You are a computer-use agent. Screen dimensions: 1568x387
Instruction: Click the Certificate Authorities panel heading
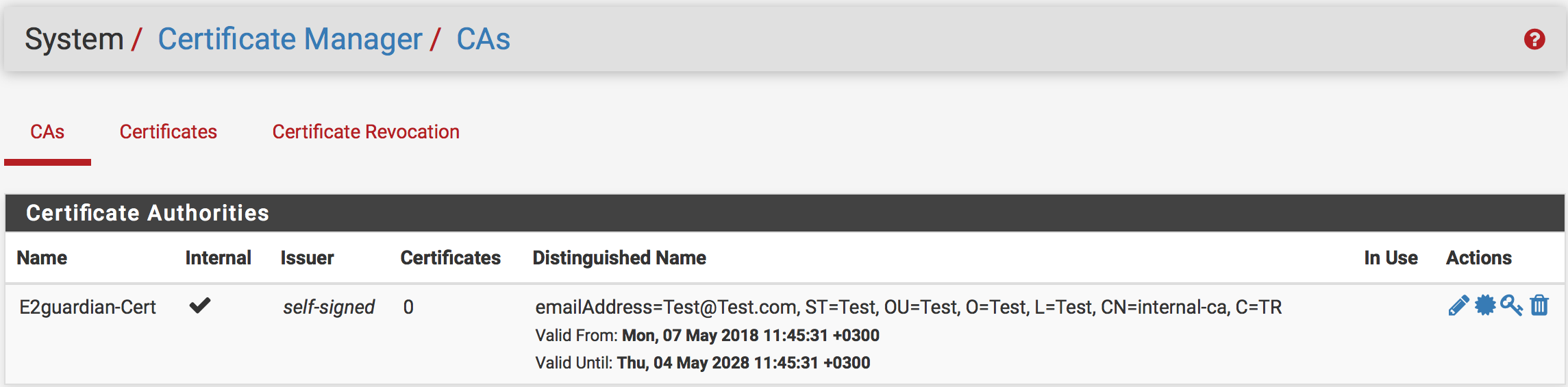pyautogui.click(x=147, y=213)
